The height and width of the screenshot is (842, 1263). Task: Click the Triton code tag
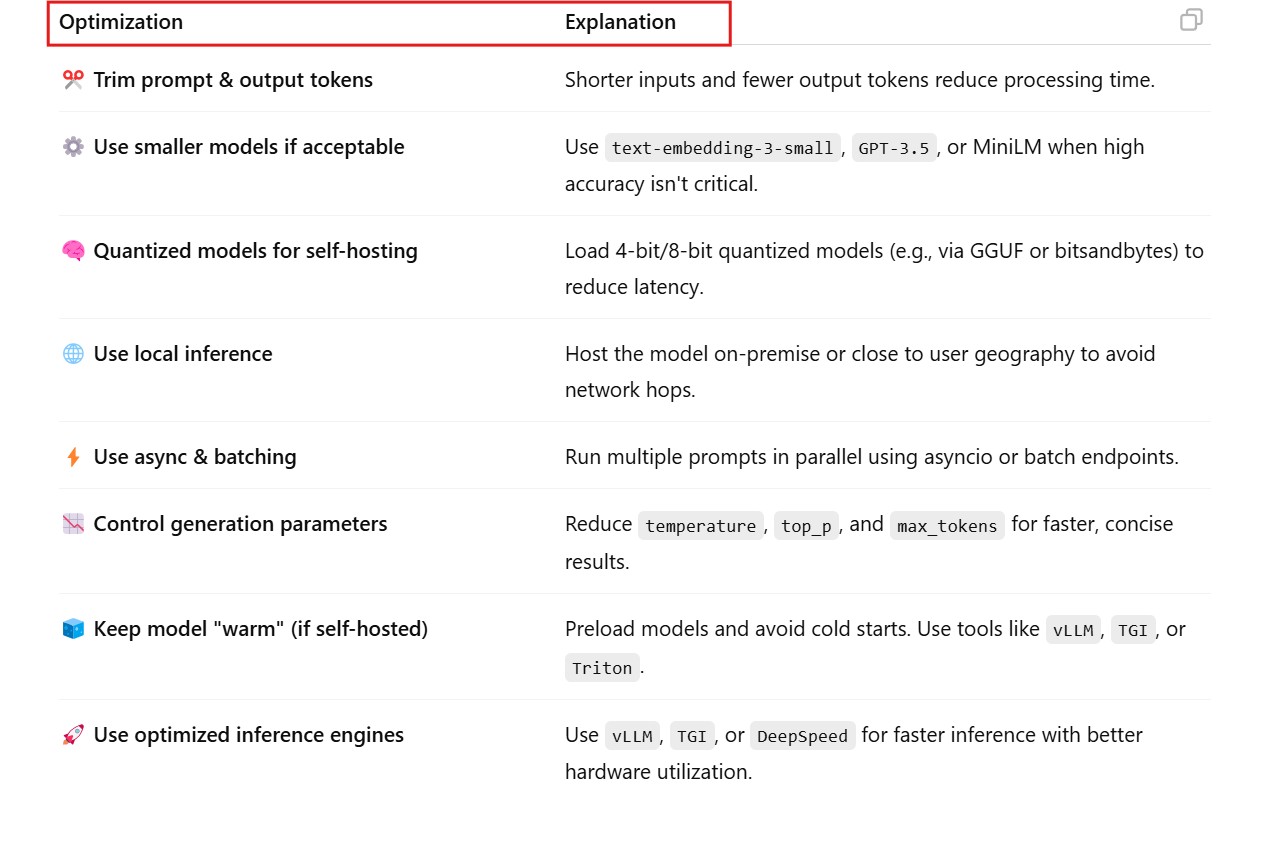coord(602,668)
